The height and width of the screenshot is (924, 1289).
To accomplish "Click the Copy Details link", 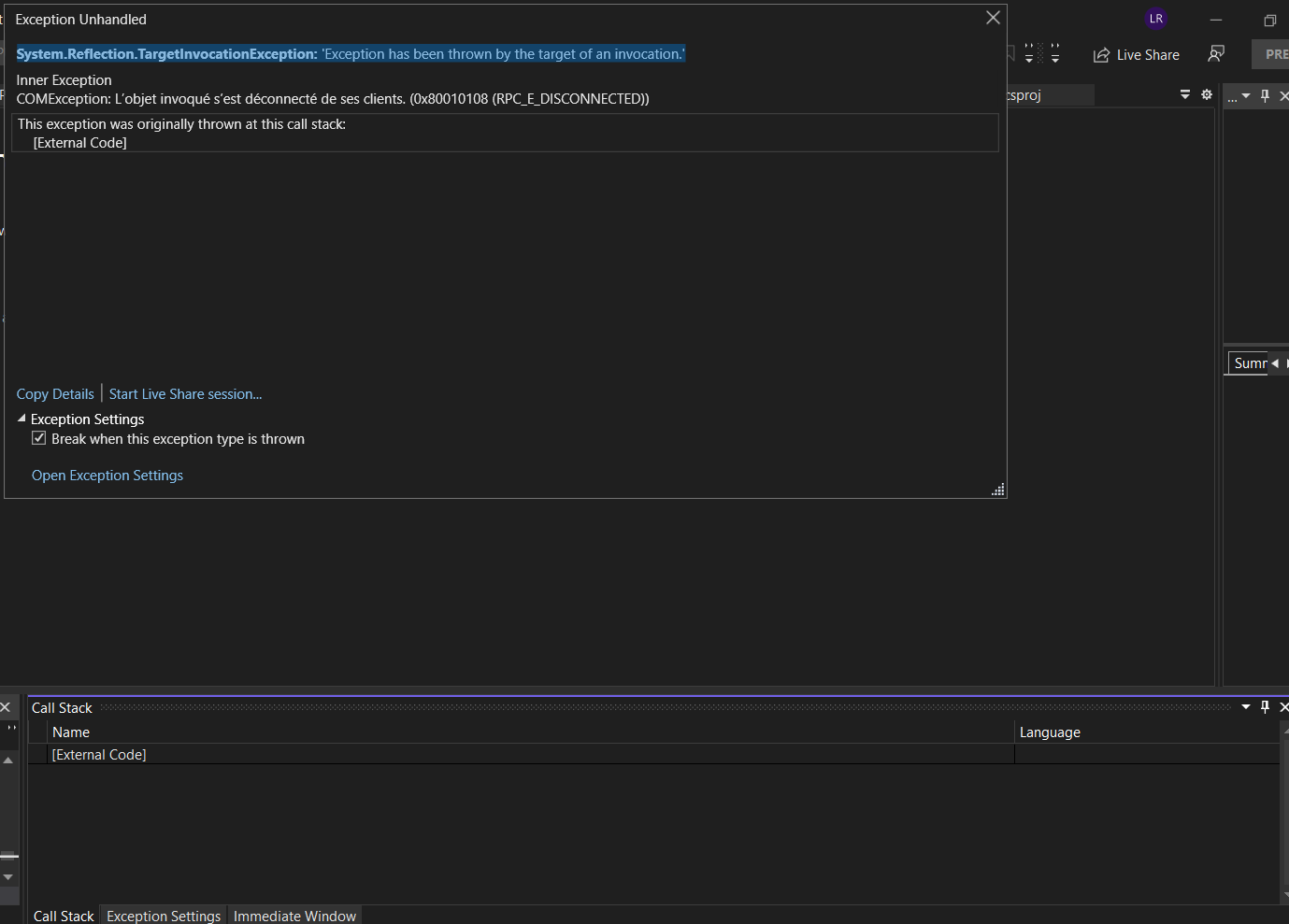I will pos(55,393).
